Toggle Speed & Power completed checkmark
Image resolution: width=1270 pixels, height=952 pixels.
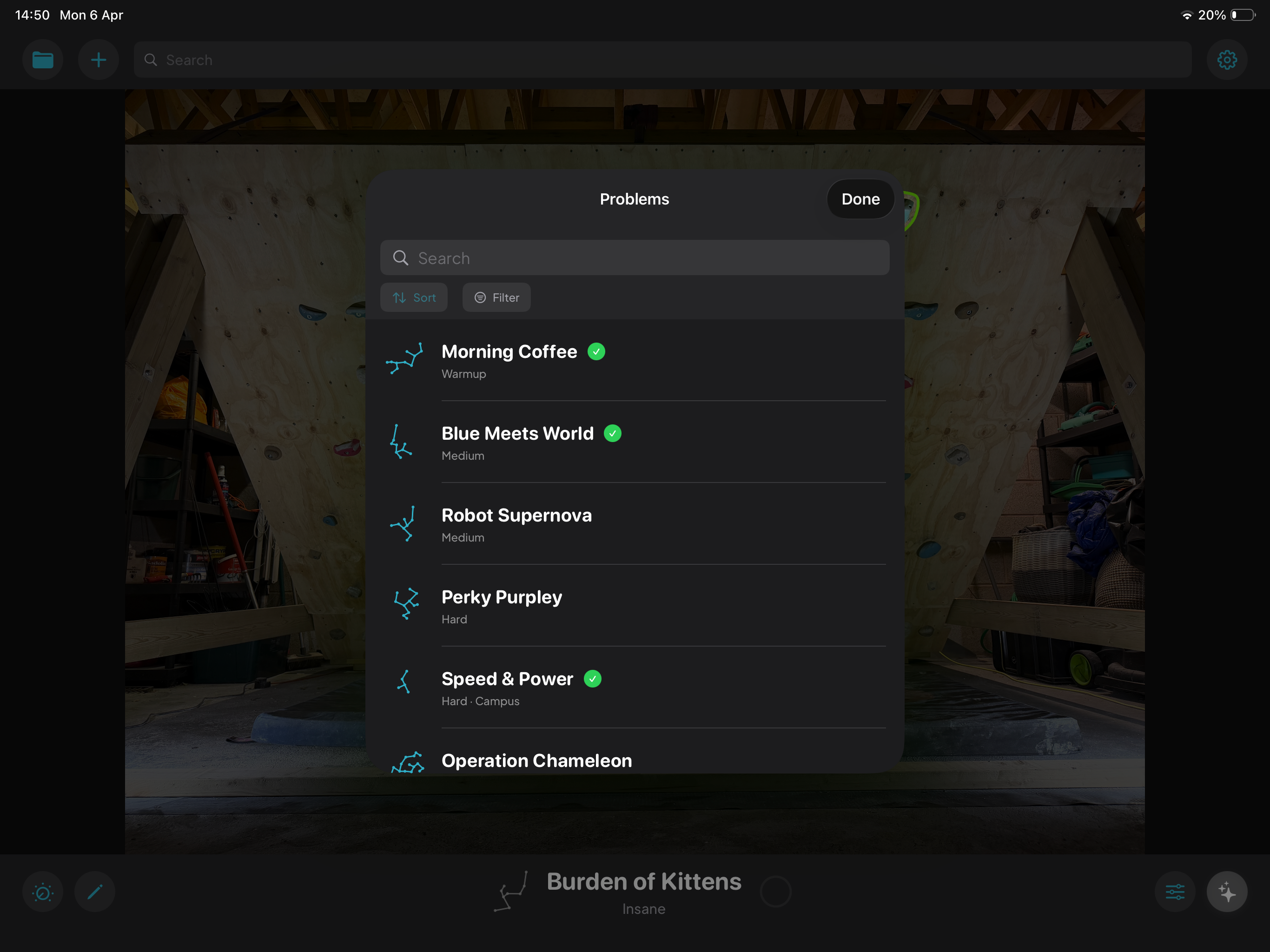[593, 679]
